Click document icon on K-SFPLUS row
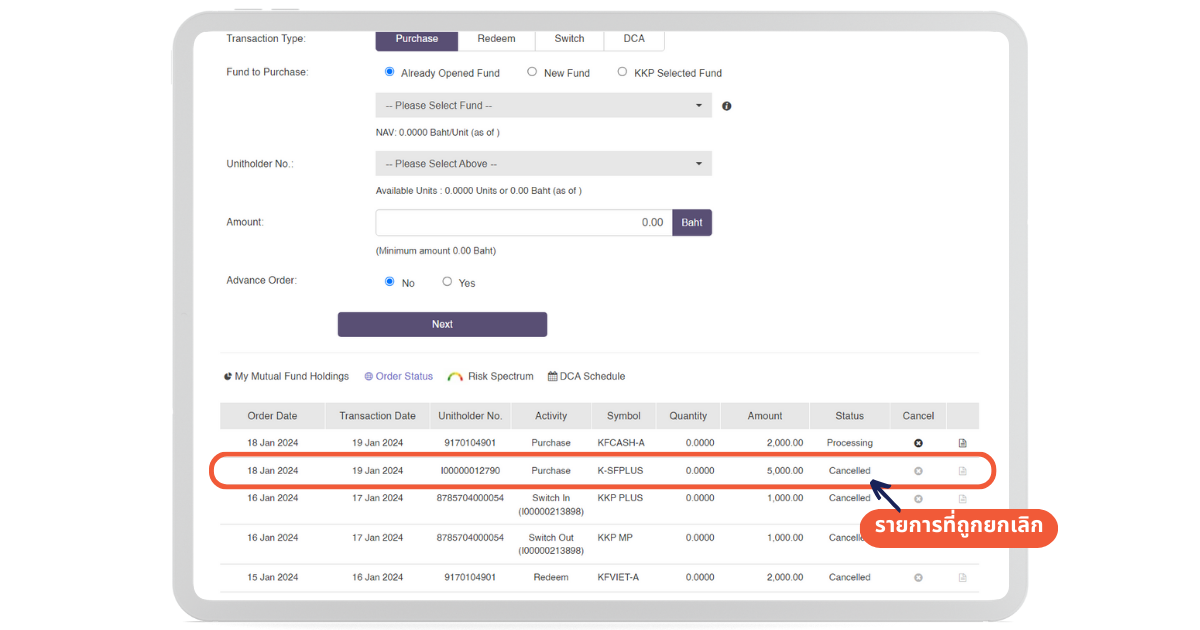1200x630 pixels. point(962,471)
